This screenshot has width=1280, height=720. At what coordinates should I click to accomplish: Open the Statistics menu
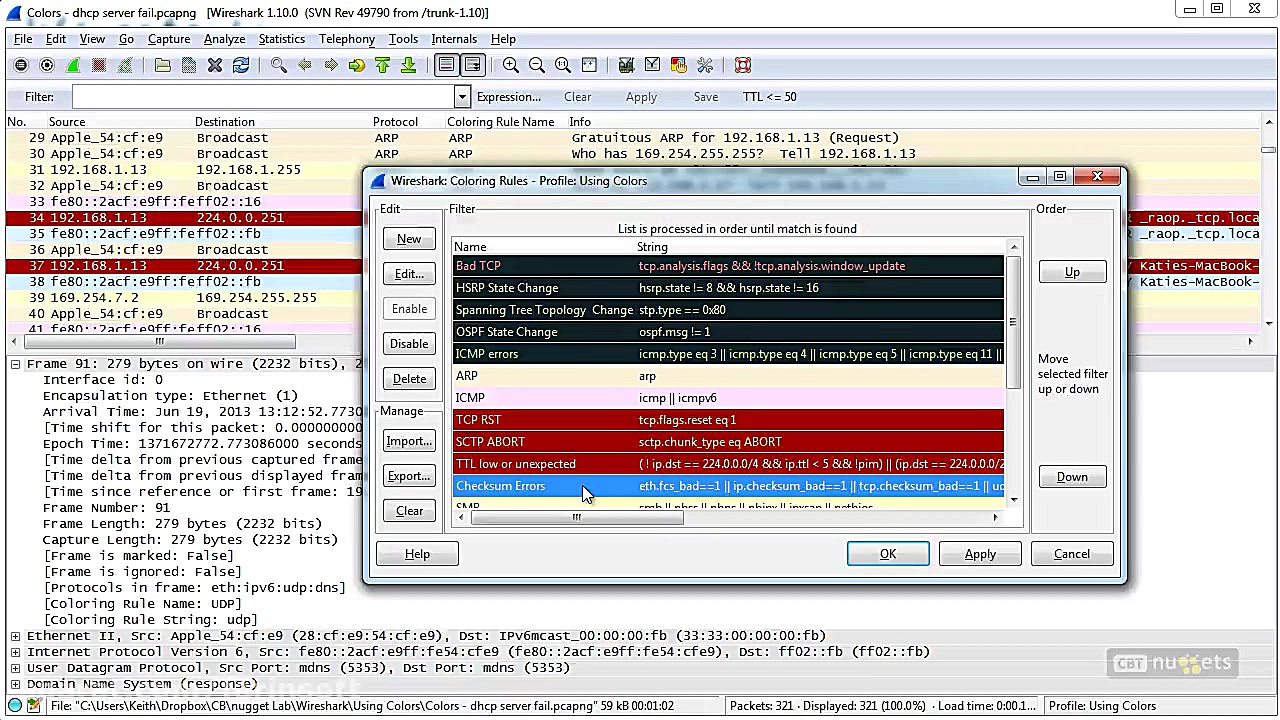tap(281, 39)
